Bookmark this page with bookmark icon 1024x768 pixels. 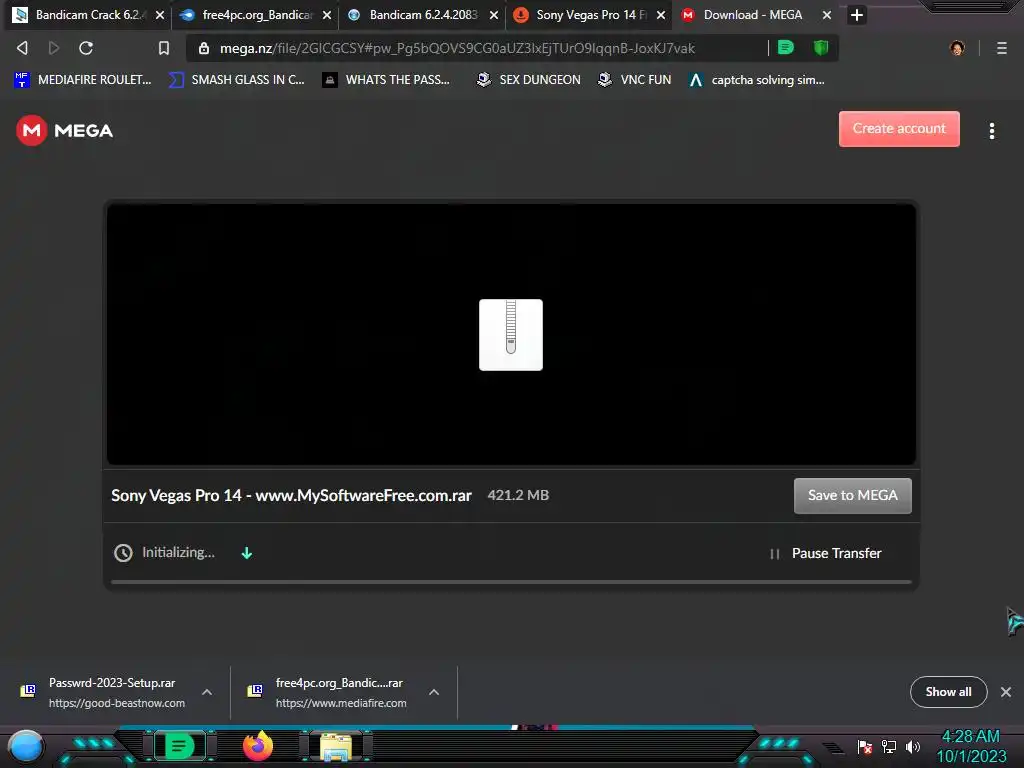coord(164,48)
